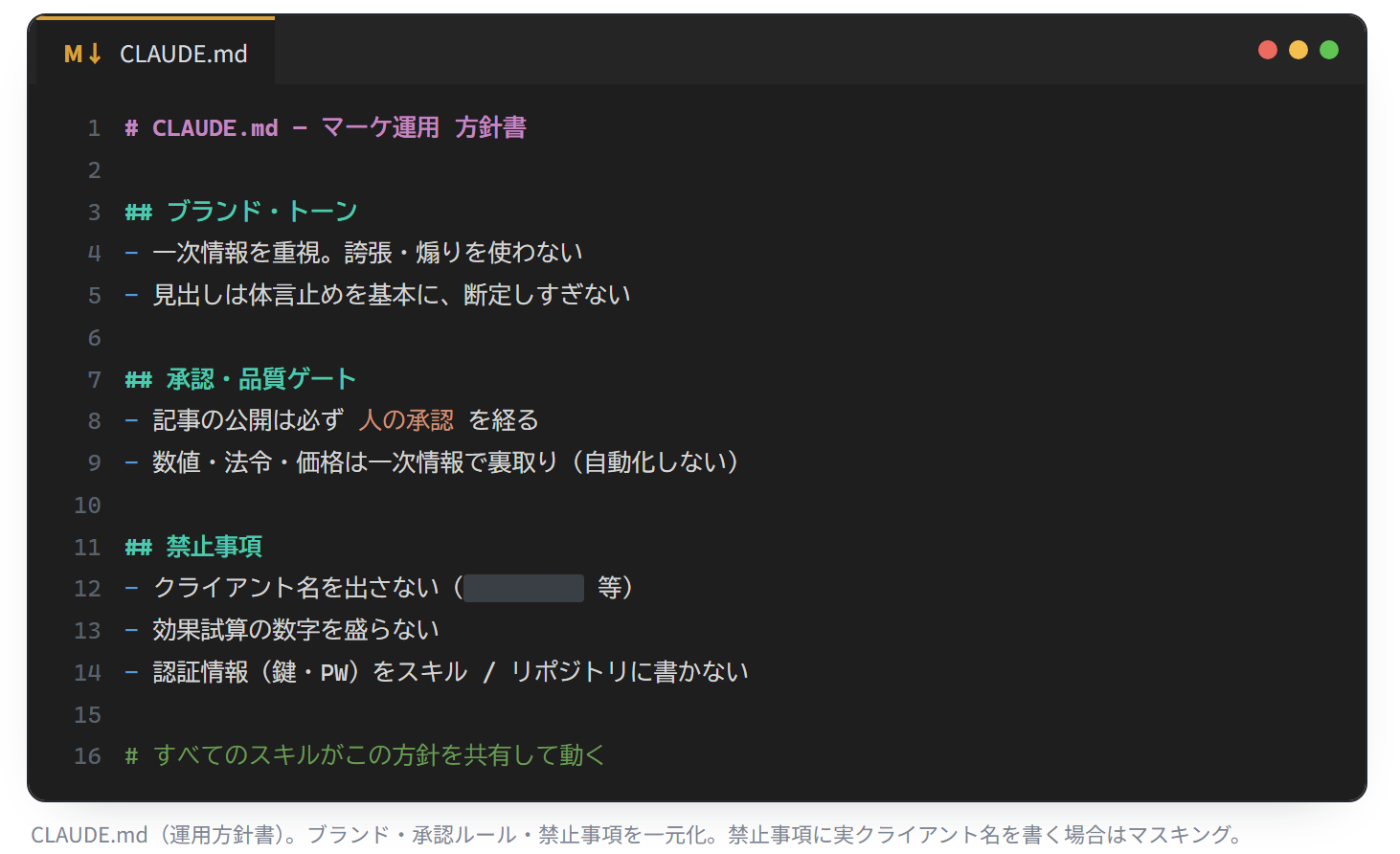The image size is (1400, 854).
Task: Click comment 'すべてのスキルがこの方針を共有して動く'
Action: click(x=379, y=755)
